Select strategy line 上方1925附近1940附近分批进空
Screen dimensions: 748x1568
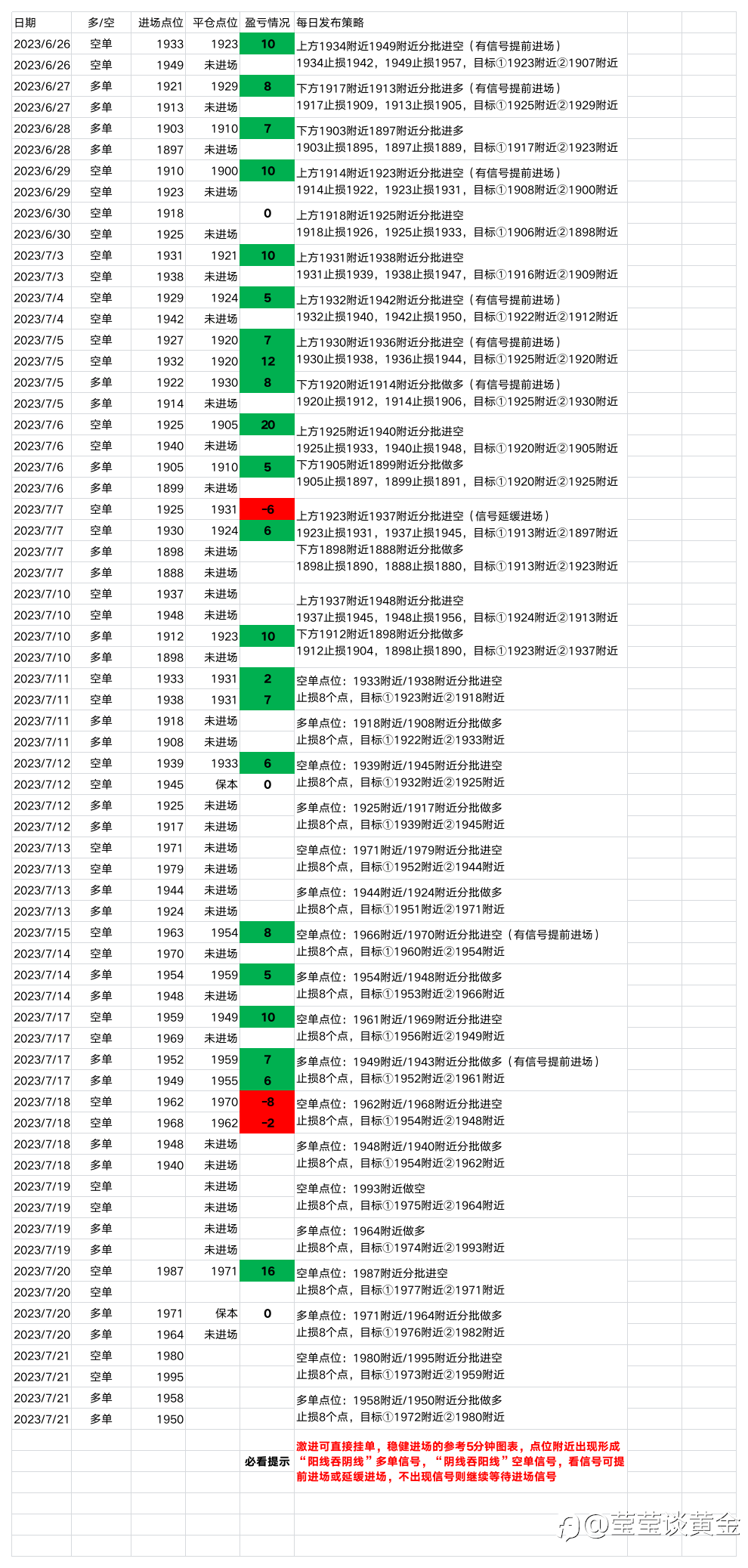pos(380,431)
